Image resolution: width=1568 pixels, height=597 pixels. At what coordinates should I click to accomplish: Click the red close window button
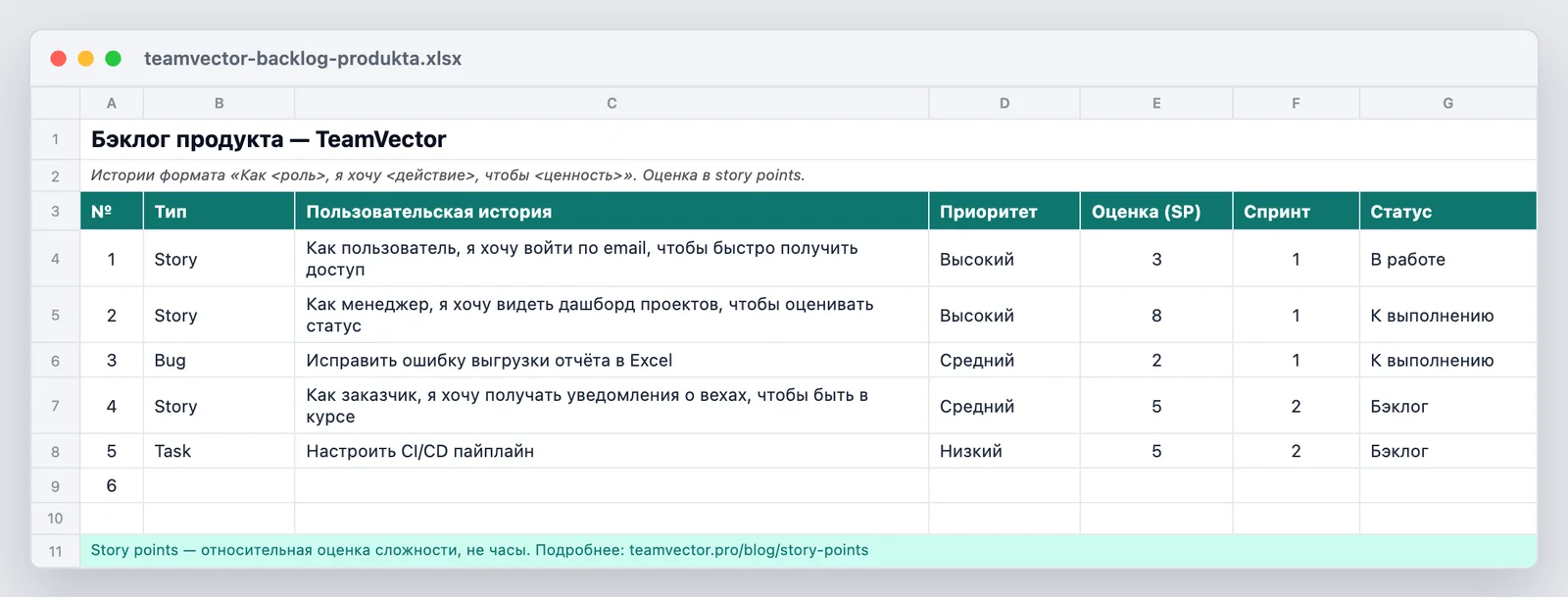tap(59, 59)
